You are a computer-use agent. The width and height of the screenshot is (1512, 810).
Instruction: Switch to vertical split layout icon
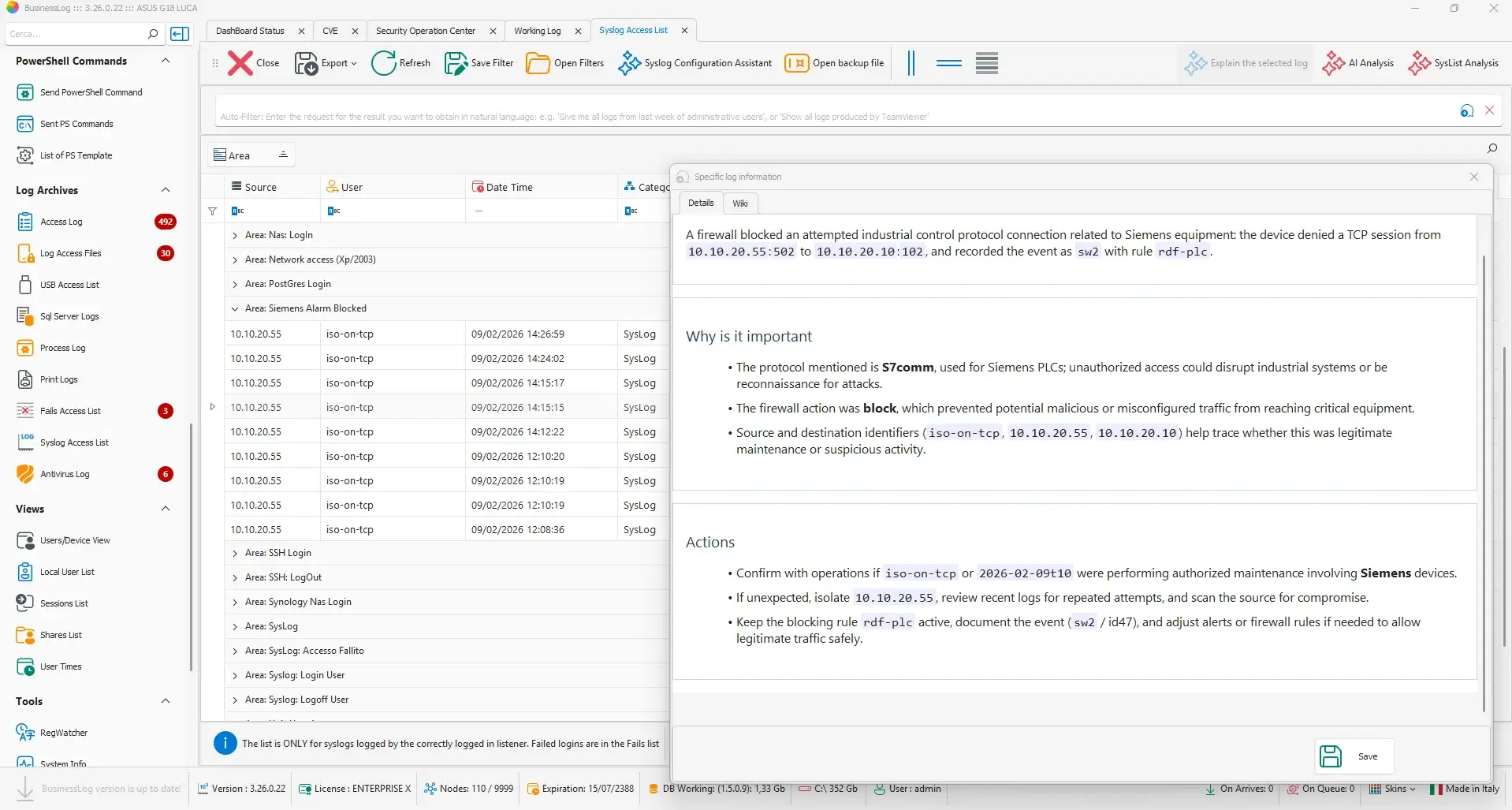point(911,63)
